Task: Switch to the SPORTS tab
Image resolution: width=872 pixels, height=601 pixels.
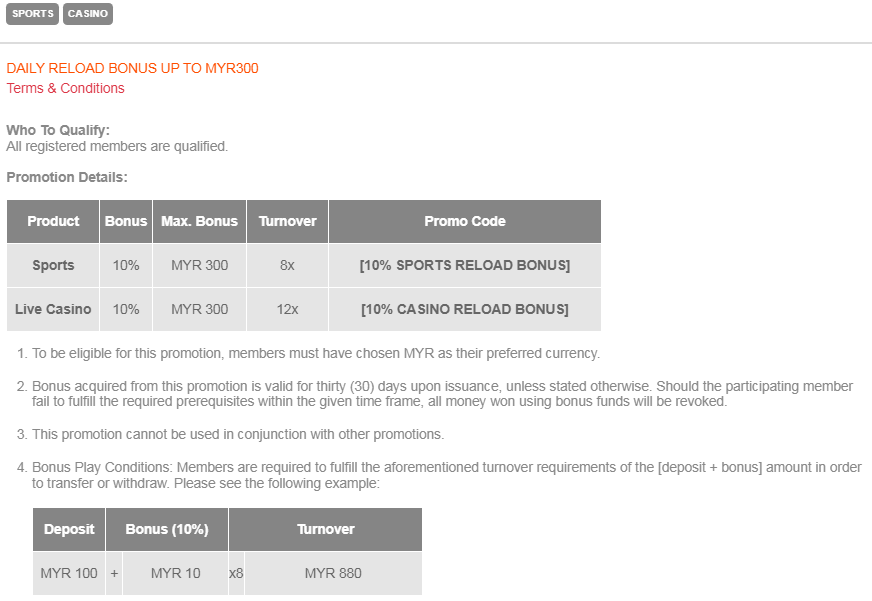Action: [33, 14]
